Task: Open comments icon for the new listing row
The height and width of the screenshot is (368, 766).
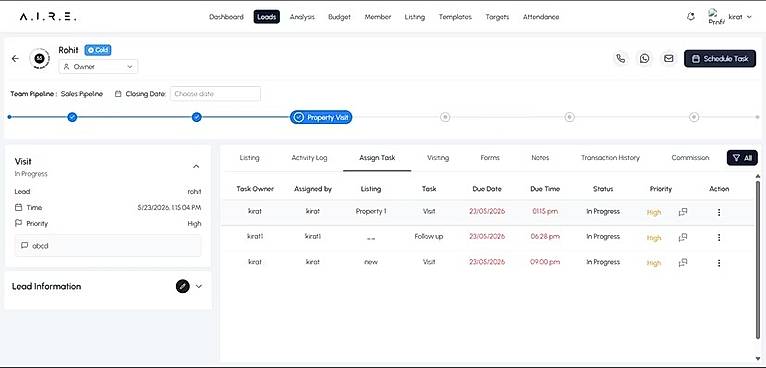Action: [x=683, y=263]
